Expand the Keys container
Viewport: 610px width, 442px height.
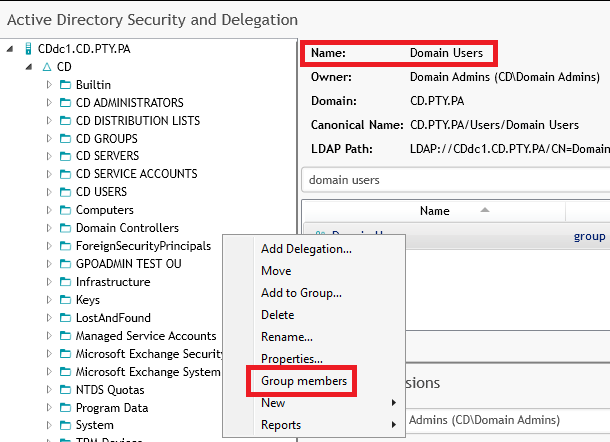tap(49, 300)
